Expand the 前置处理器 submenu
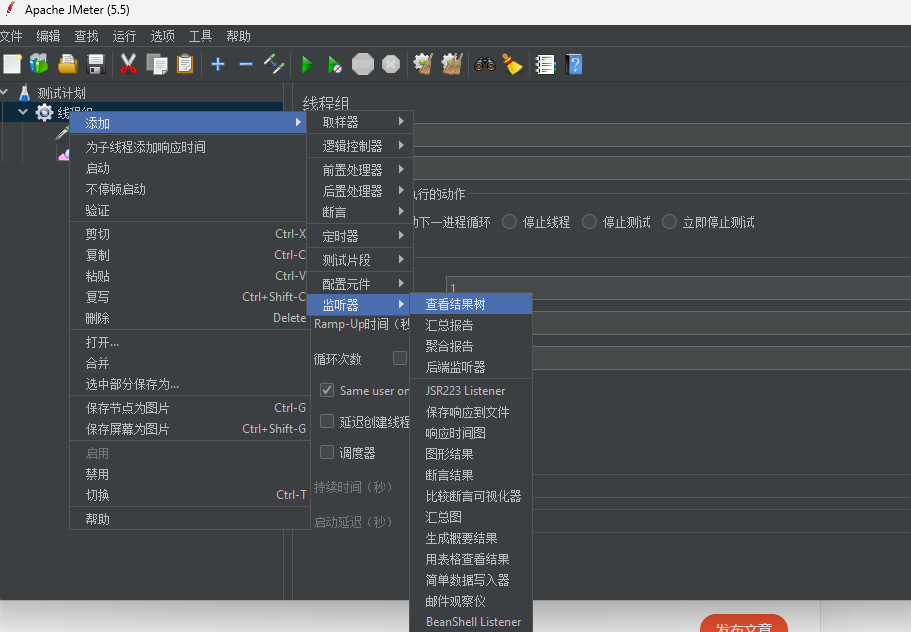The height and width of the screenshot is (632, 911). [360, 170]
